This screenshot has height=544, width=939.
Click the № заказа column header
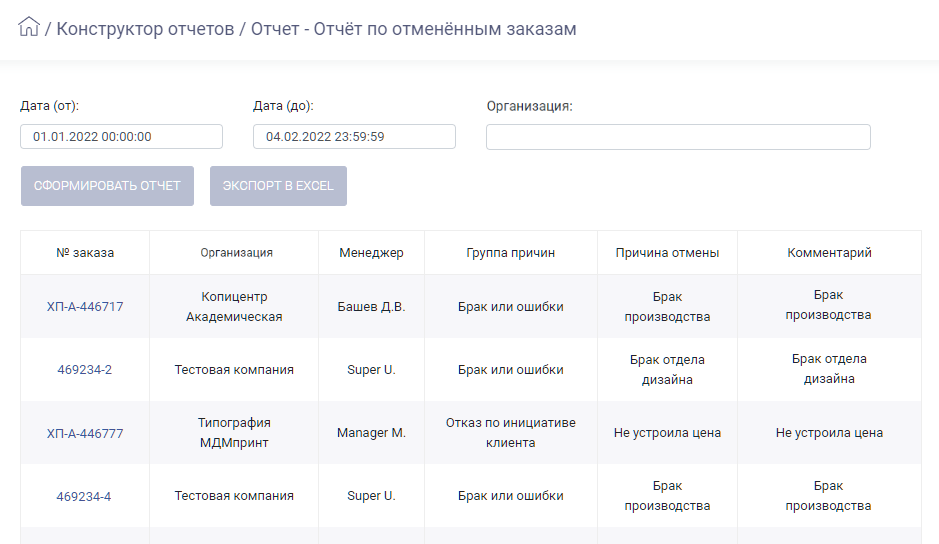click(x=85, y=253)
